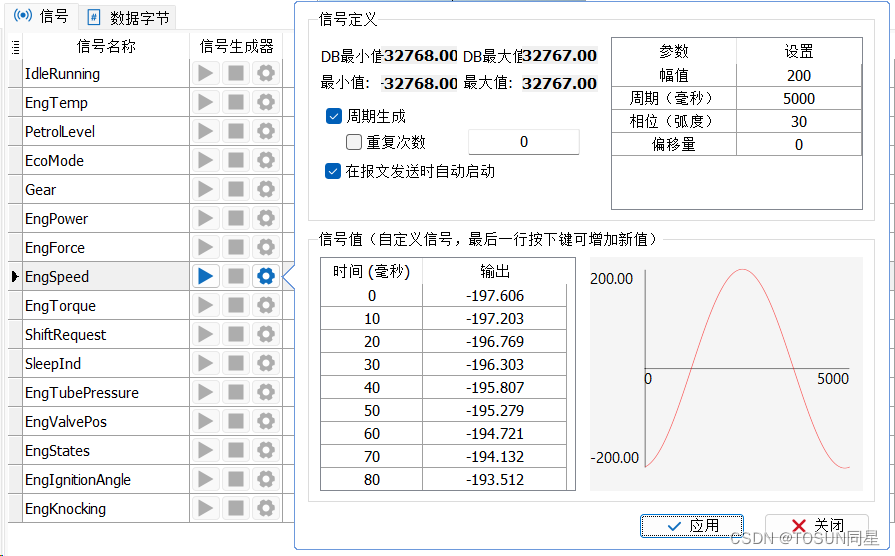The height and width of the screenshot is (556, 895).
Task: Start the EngTemp signal generator
Action: pos(205,103)
